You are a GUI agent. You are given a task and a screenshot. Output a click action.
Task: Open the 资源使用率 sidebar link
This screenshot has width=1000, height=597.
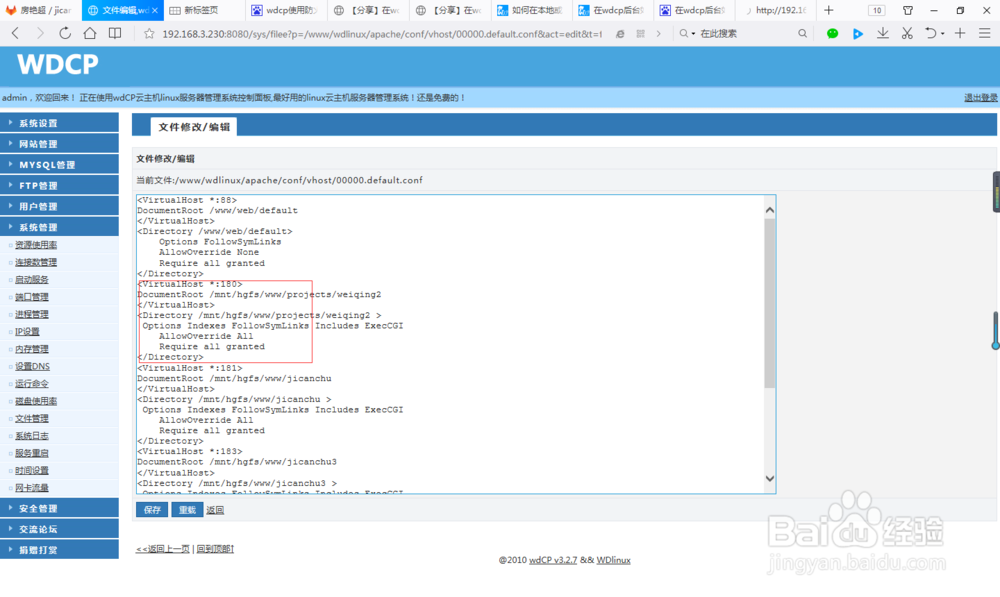[x=36, y=245]
